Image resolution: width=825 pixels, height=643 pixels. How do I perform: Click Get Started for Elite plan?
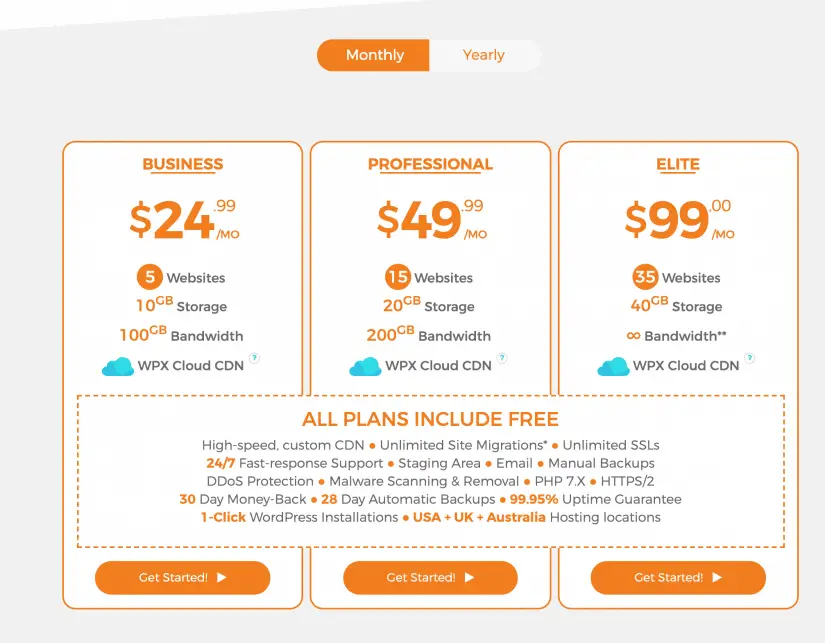678,578
